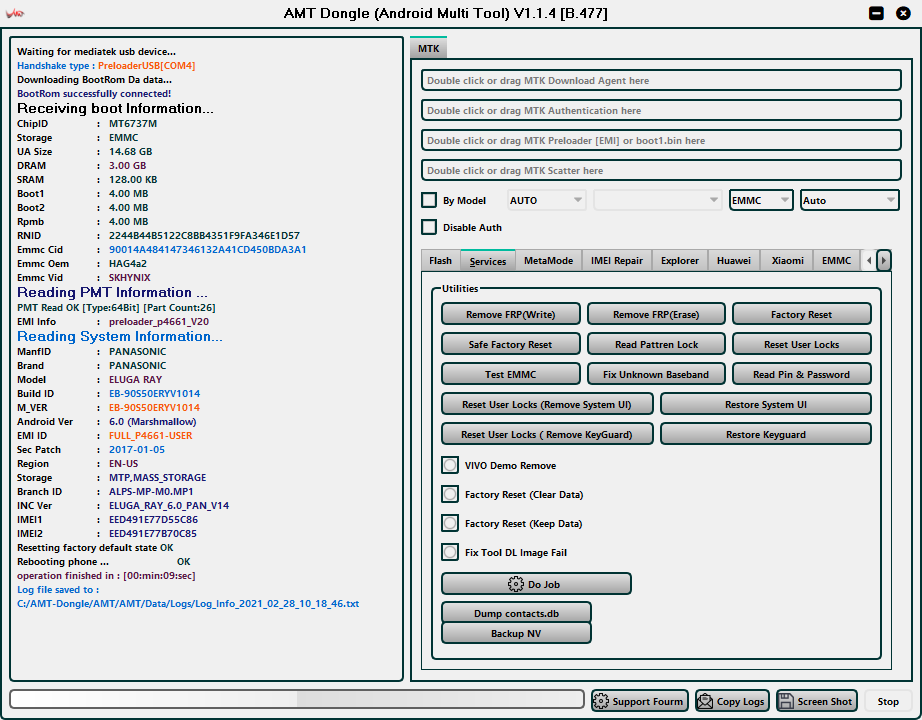Click the Model value ELUGA RAY
This screenshot has height=720, width=922.
135,379
